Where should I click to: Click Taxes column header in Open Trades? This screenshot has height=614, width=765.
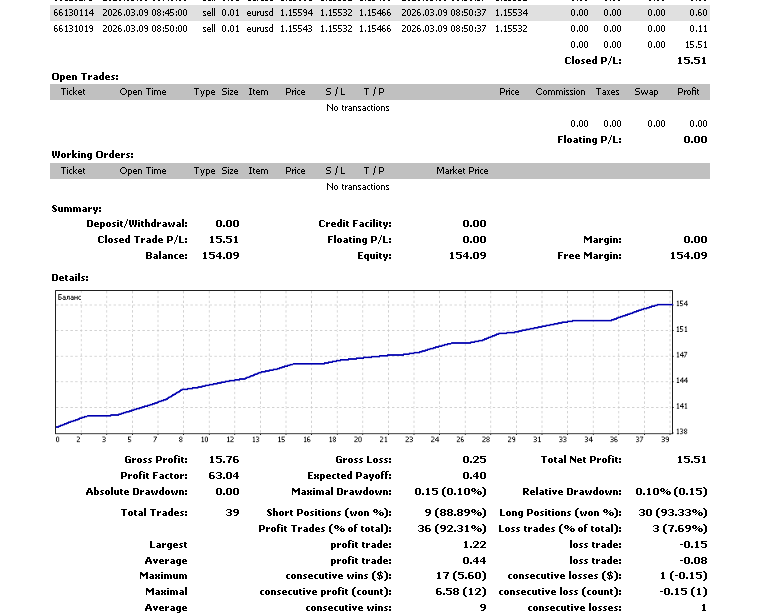click(607, 92)
